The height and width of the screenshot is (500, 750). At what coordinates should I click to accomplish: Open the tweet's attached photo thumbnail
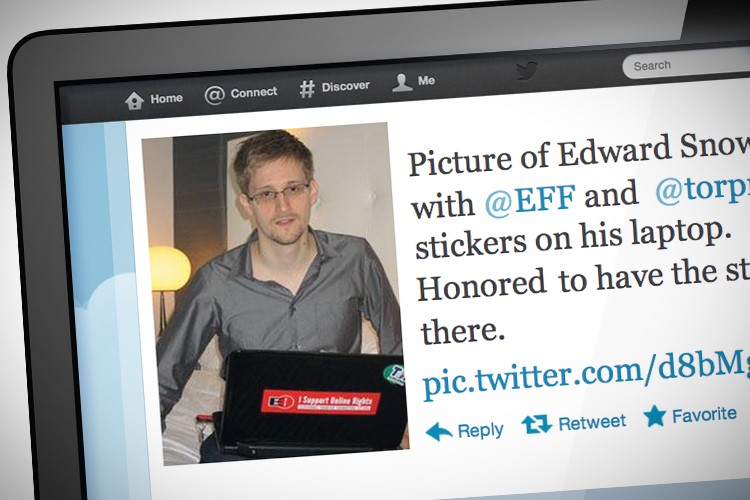click(275, 293)
